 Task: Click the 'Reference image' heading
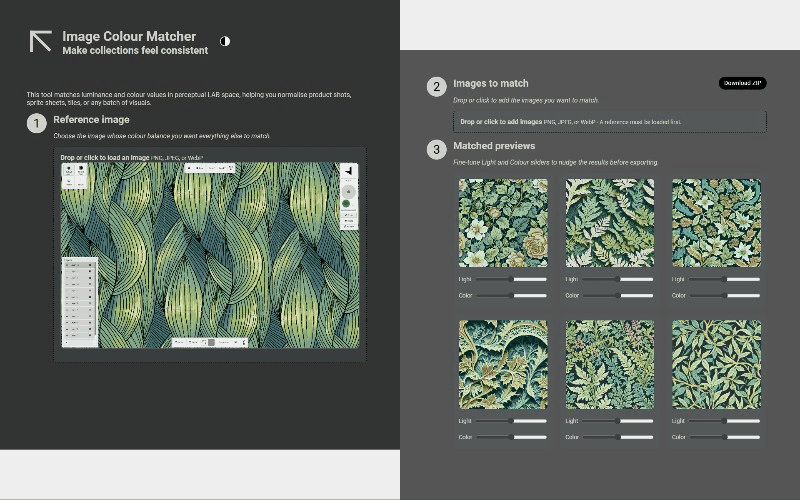coord(91,120)
